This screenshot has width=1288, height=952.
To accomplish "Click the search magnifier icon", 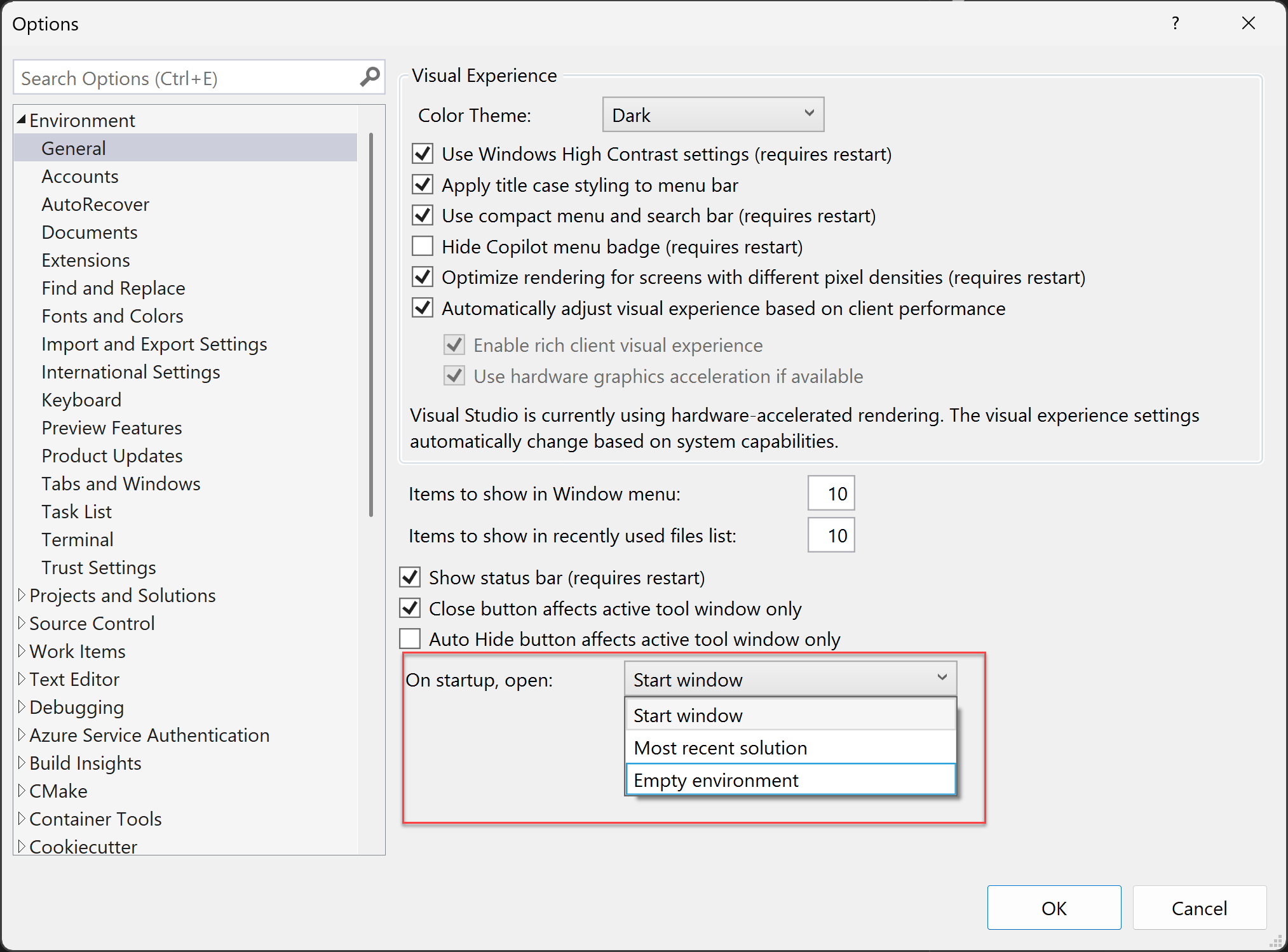I will tap(369, 77).
